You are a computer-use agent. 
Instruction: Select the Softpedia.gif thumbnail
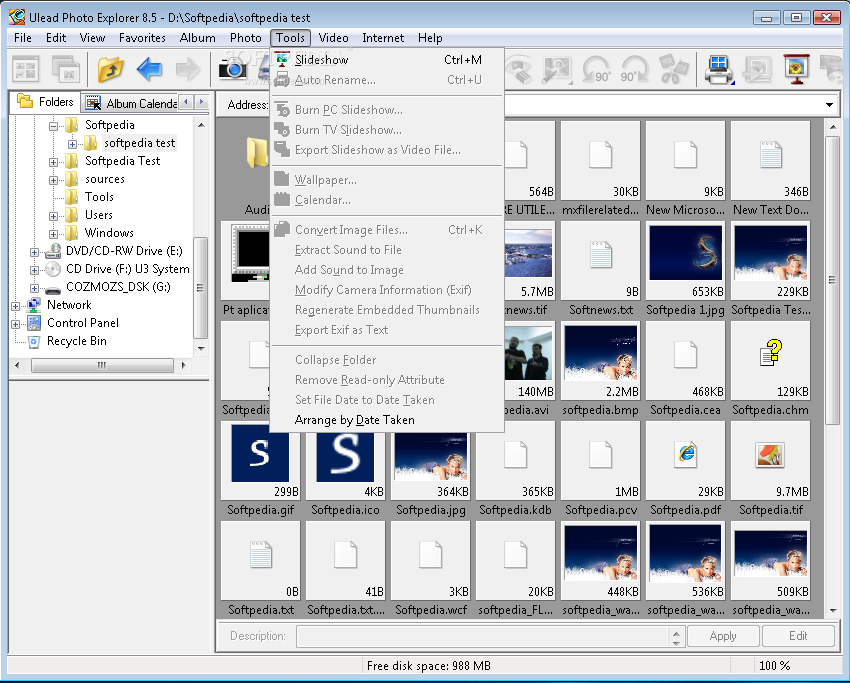pyautogui.click(x=260, y=460)
